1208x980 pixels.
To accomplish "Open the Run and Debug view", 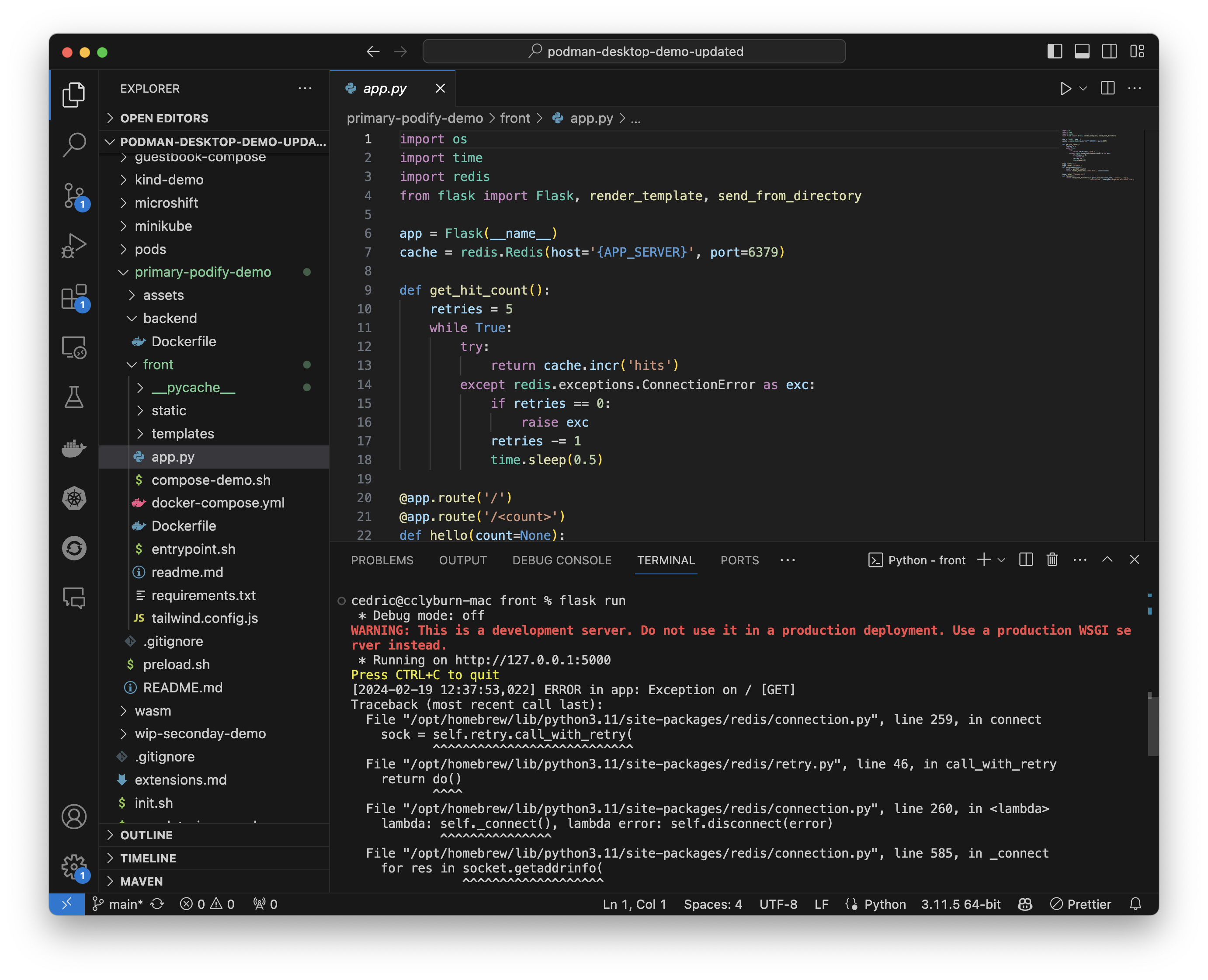I will click(x=74, y=245).
